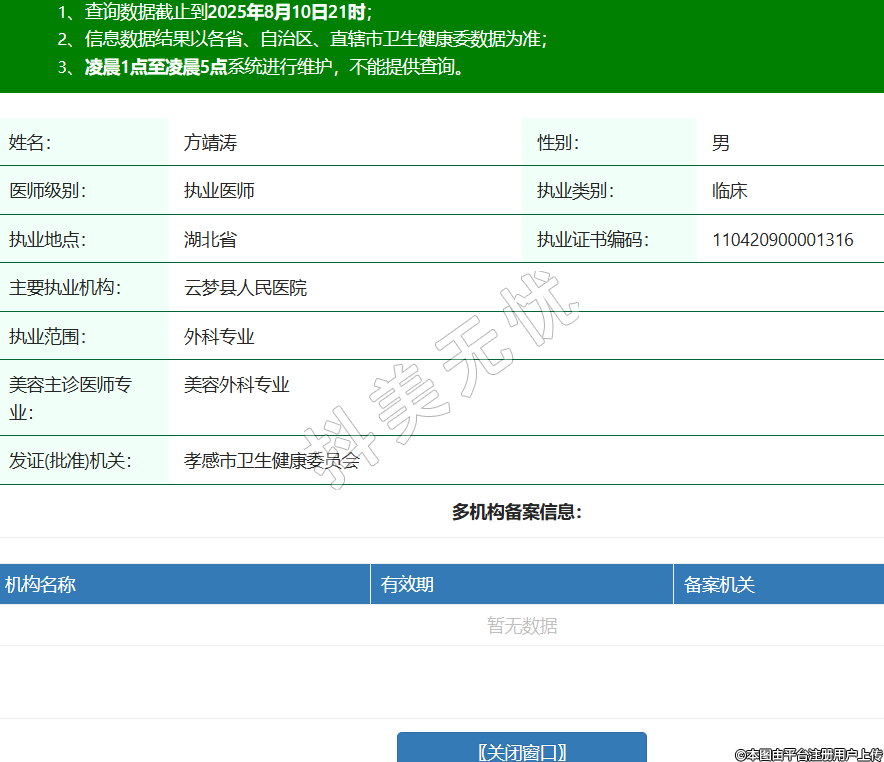This screenshot has height=762, width=884.
Task: Click the certificate number 110420900001316
Action: [782, 240]
